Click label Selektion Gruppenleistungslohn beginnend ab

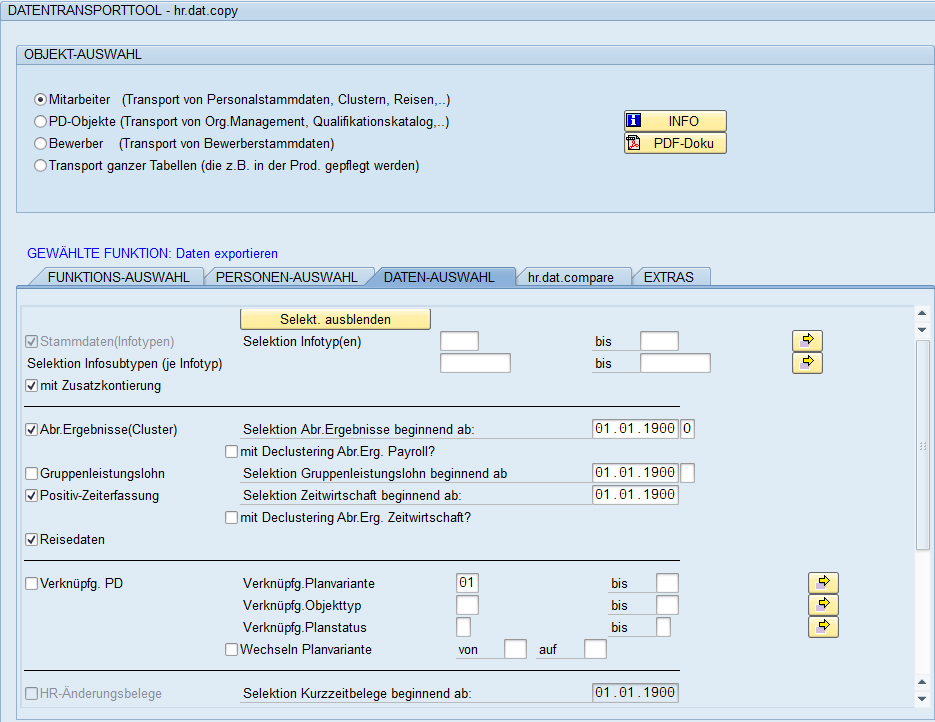pyautogui.click(x=374, y=473)
